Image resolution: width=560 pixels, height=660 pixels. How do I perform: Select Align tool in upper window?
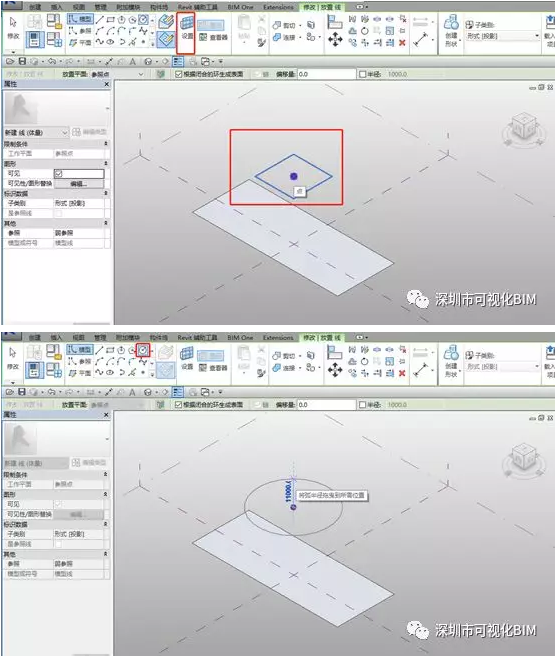(x=335, y=22)
